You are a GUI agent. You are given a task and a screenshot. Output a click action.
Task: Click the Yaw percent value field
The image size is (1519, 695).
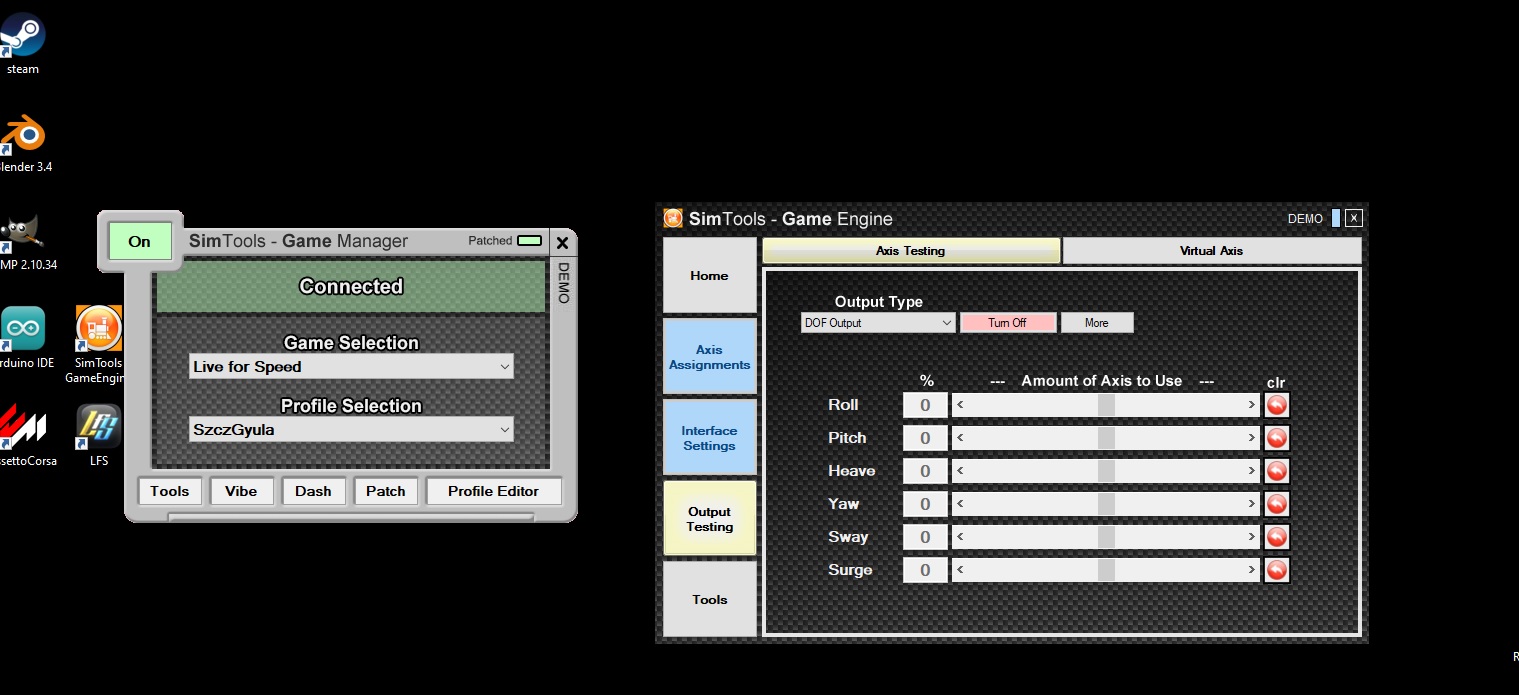point(925,504)
